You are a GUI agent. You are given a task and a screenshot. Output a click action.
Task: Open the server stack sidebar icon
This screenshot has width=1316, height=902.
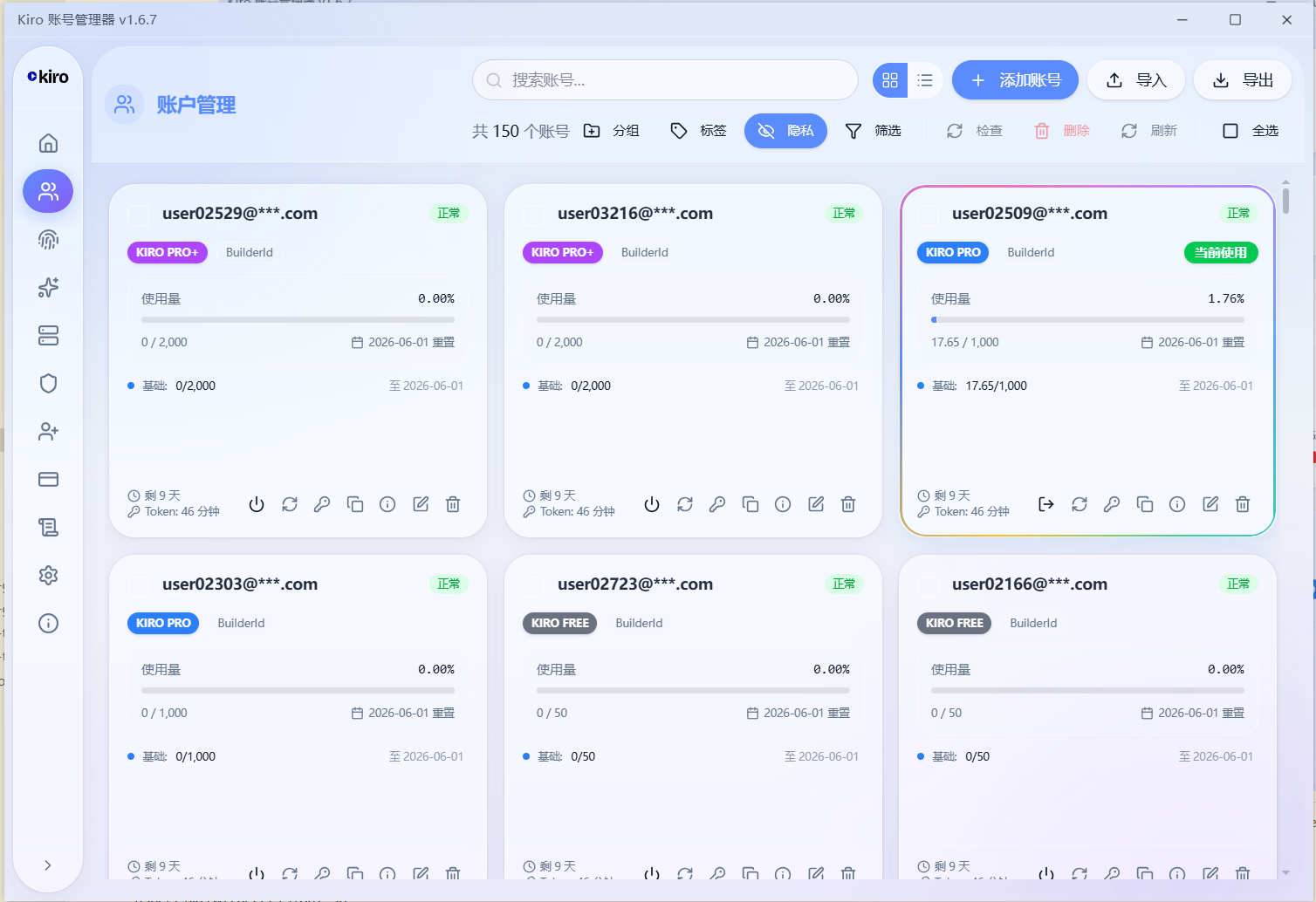point(48,335)
